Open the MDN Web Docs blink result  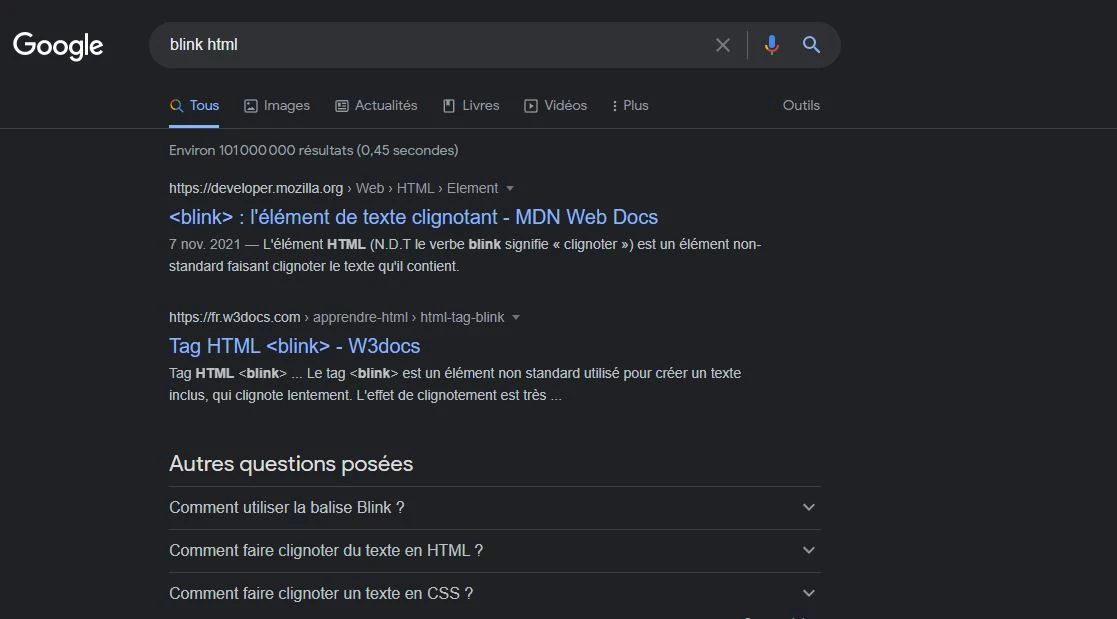pyautogui.click(x=413, y=217)
